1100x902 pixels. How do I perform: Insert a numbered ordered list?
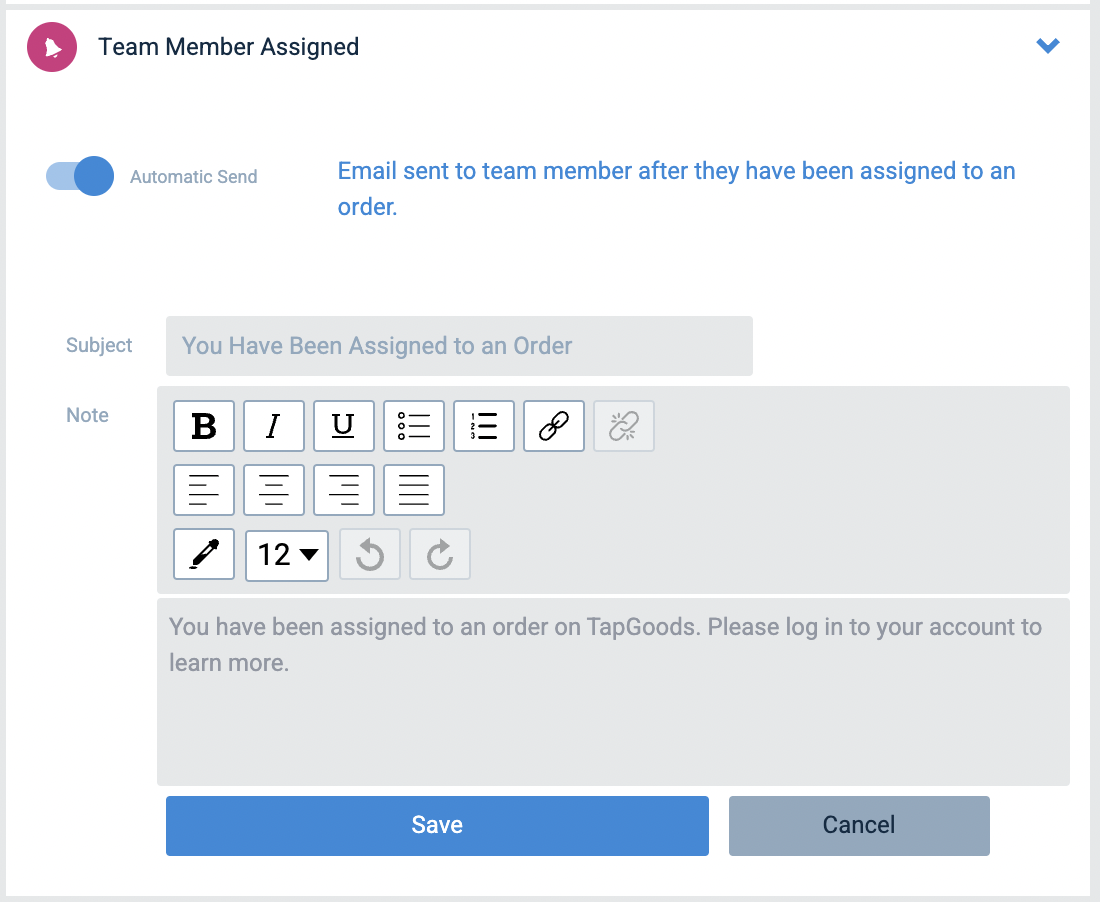pos(484,426)
